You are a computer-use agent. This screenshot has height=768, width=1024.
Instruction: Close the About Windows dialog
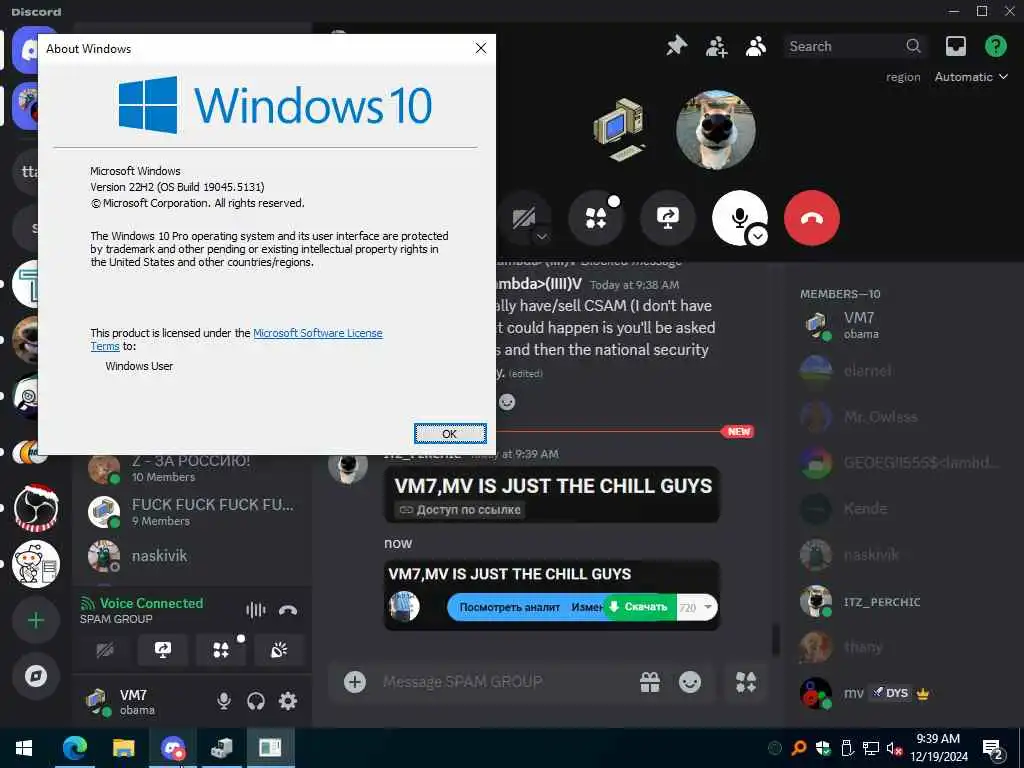point(481,48)
